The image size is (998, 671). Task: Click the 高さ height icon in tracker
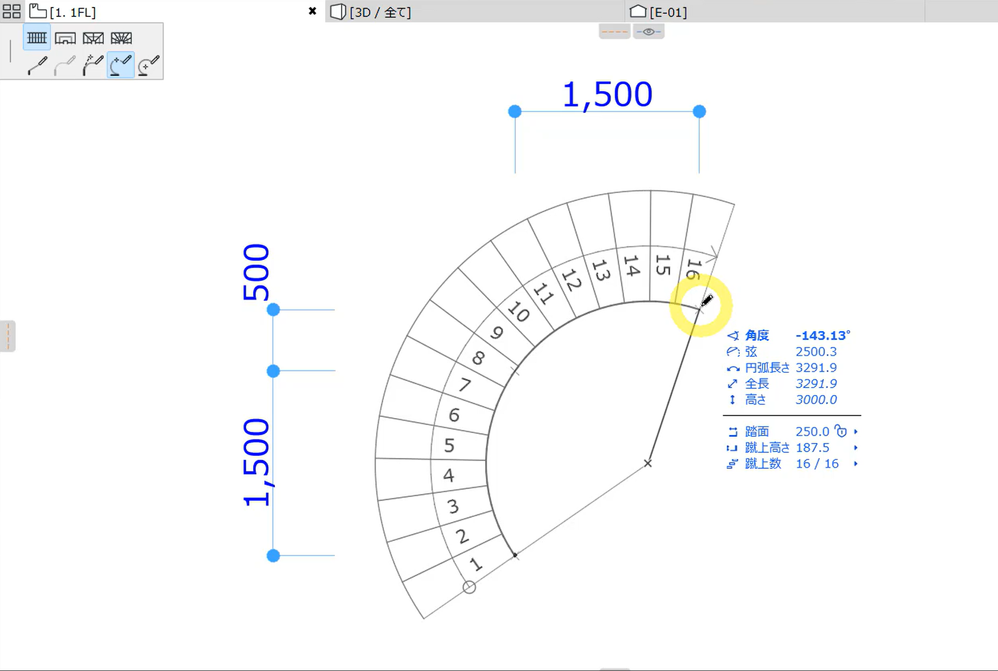[x=733, y=400]
